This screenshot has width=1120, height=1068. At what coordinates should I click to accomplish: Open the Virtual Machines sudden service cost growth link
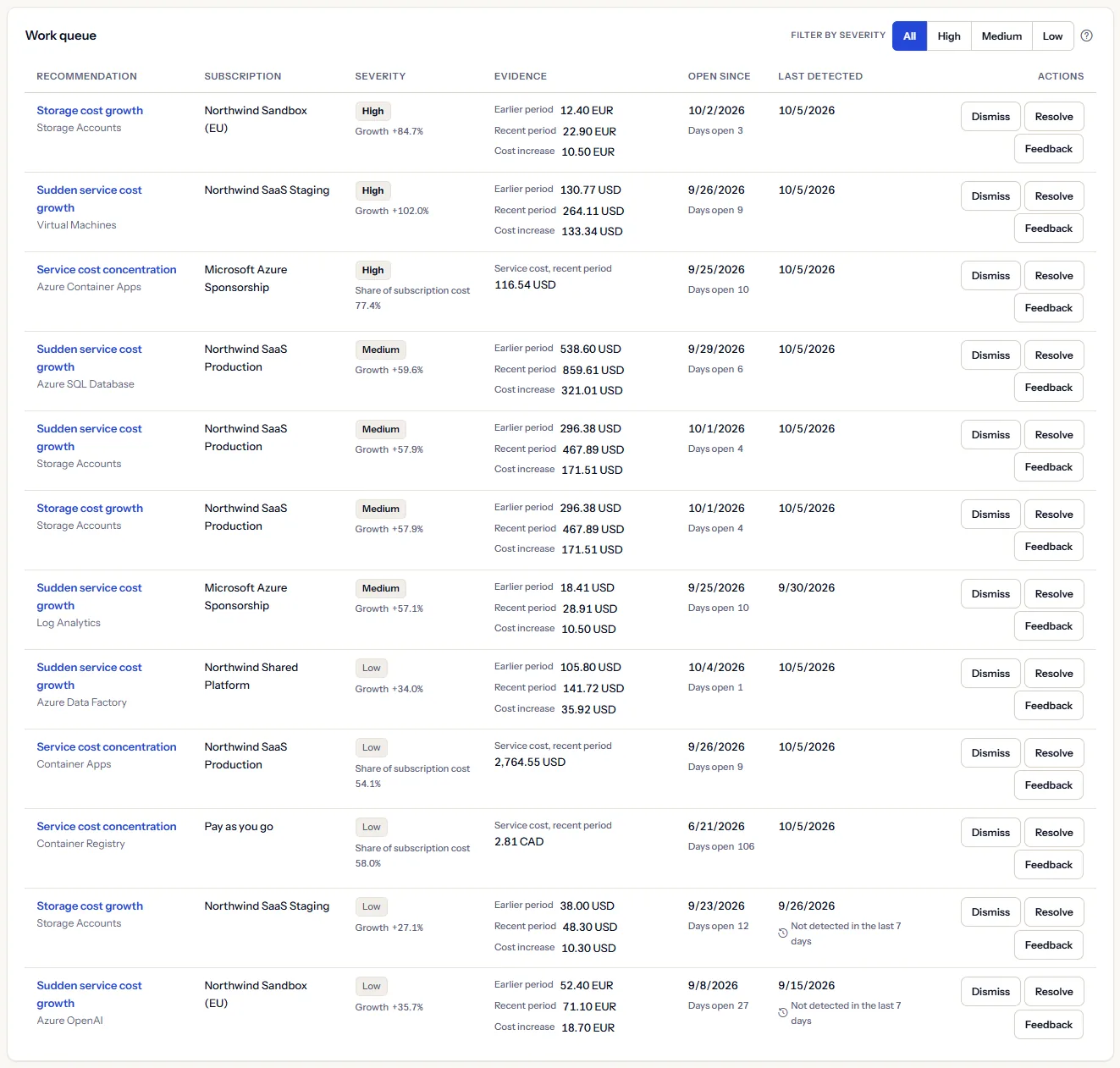tap(89, 199)
